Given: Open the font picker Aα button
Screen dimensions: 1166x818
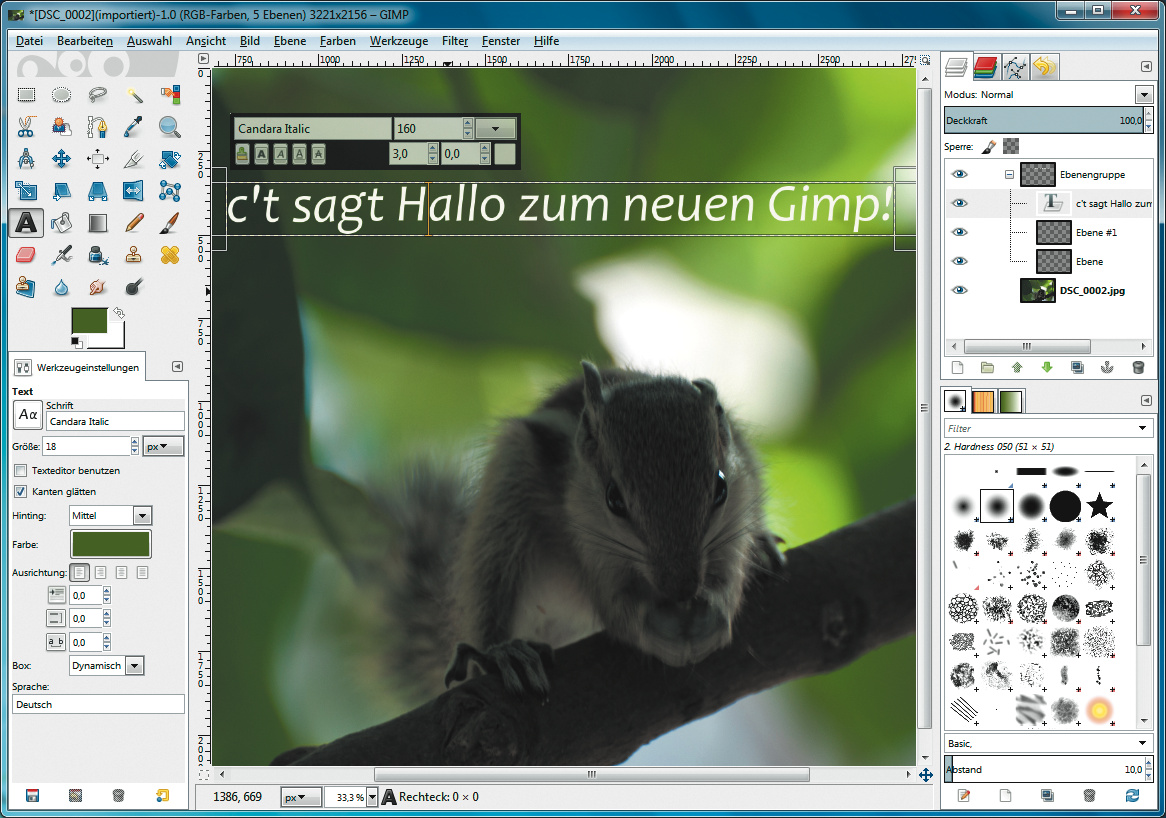Looking at the screenshot, I should click(28, 415).
